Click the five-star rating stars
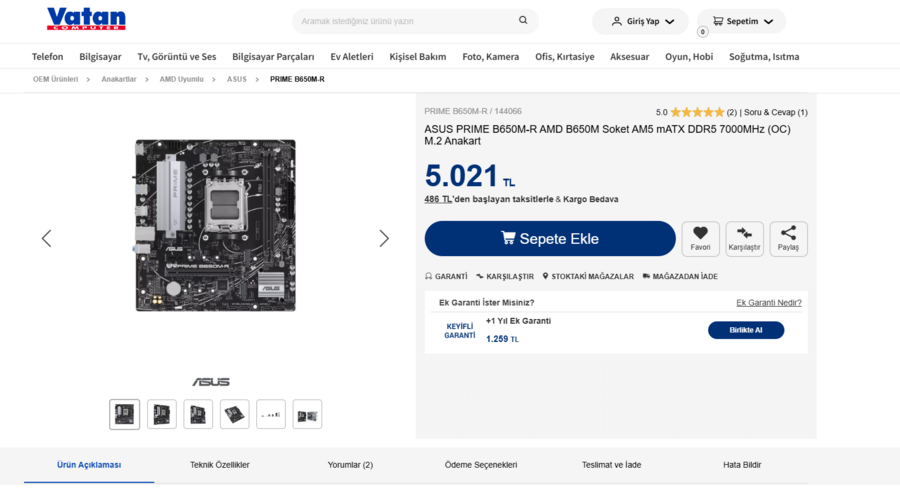 [x=697, y=112]
